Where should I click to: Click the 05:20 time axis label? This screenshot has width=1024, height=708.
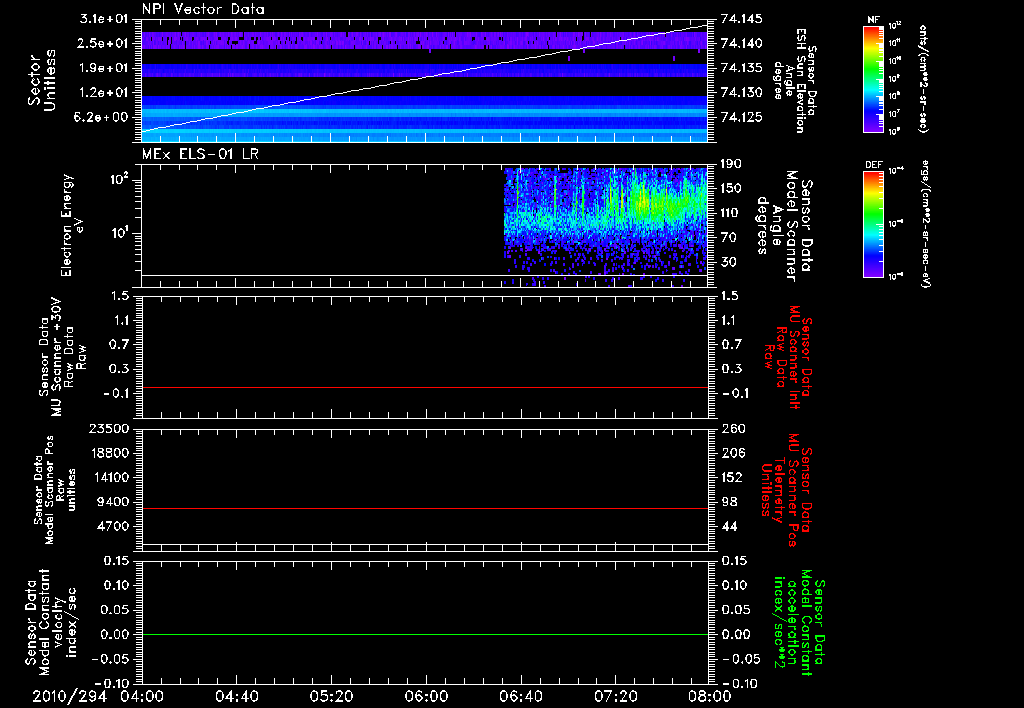[331, 696]
